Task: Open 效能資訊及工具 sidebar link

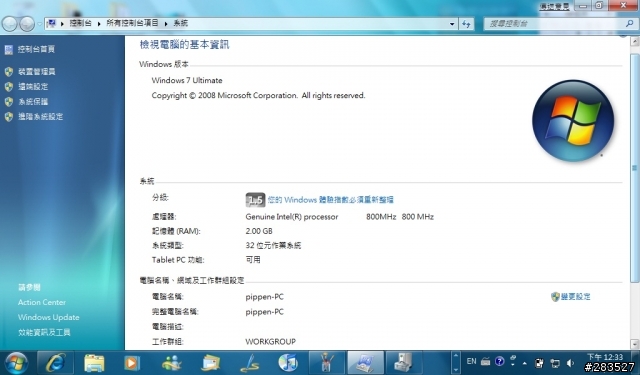Action: coord(44,333)
